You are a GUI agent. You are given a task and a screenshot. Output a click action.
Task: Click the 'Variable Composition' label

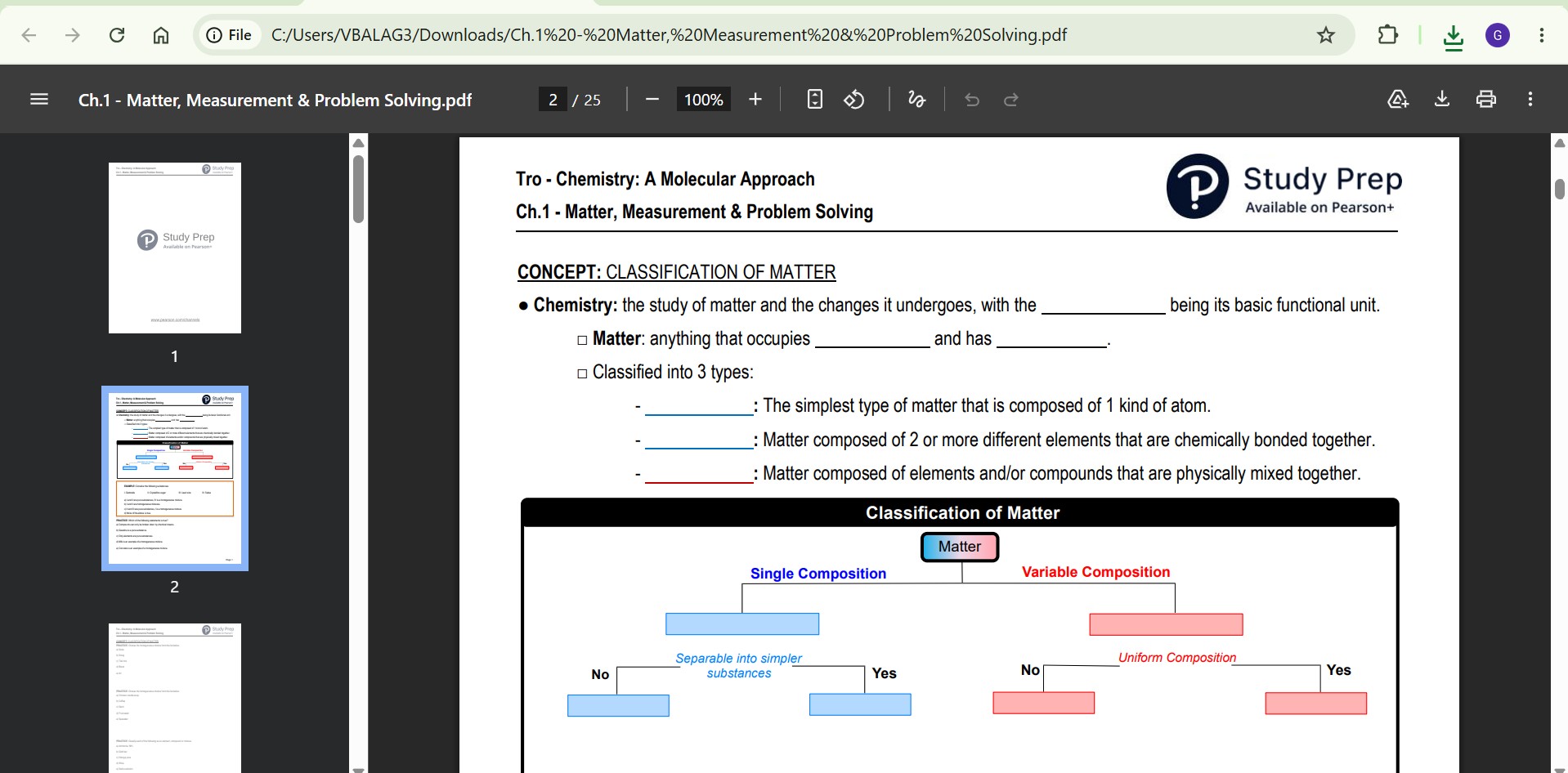(x=1095, y=572)
